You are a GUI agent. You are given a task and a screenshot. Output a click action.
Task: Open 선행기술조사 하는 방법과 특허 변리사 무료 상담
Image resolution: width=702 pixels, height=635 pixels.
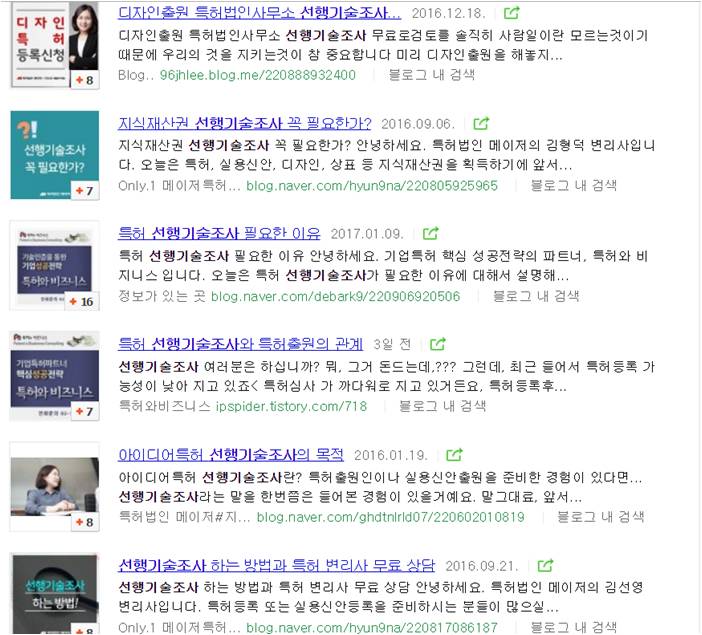276,566
